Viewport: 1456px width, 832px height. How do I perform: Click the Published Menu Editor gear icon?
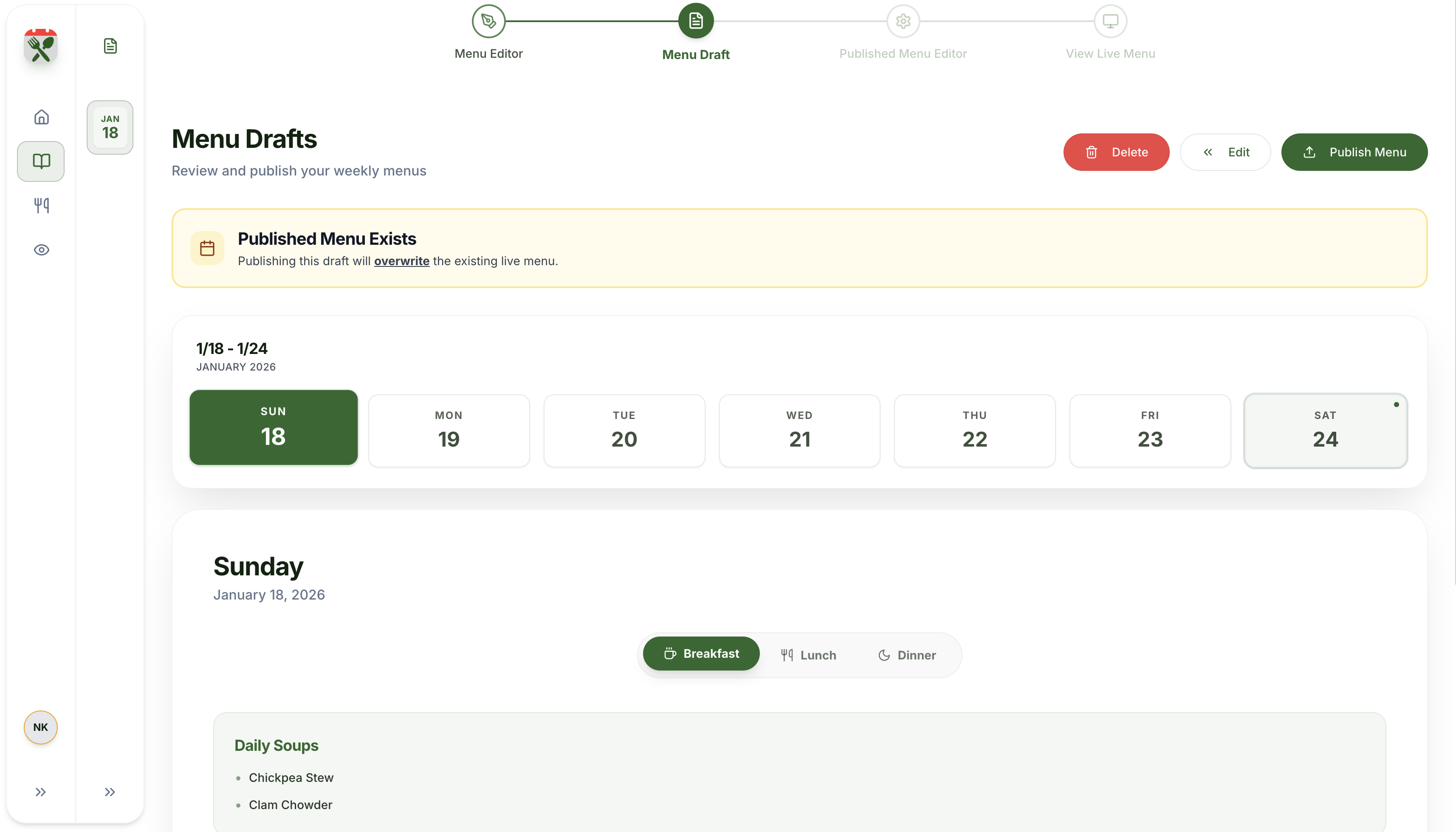[x=903, y=20]
